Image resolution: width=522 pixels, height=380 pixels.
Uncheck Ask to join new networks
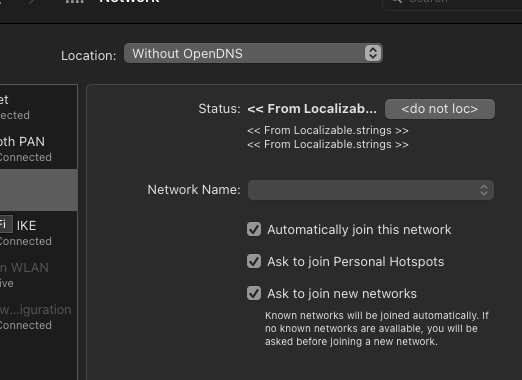coord(254,293)
